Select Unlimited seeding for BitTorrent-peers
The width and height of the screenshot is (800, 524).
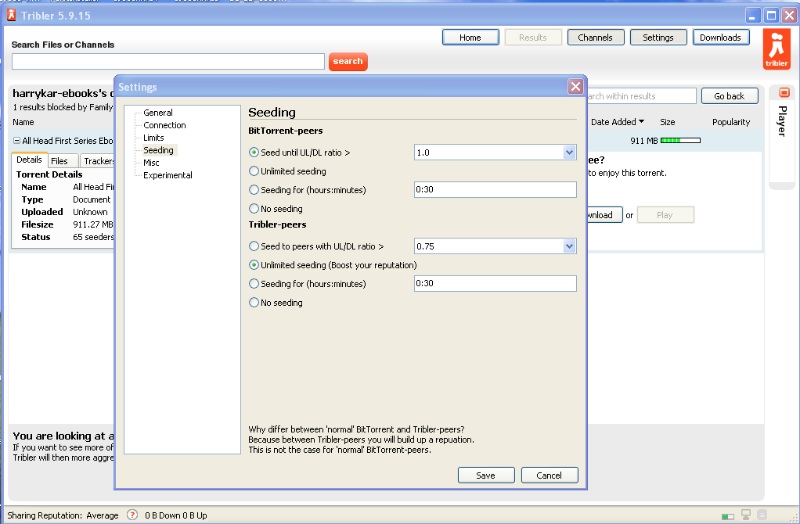(x=254, y=171)
